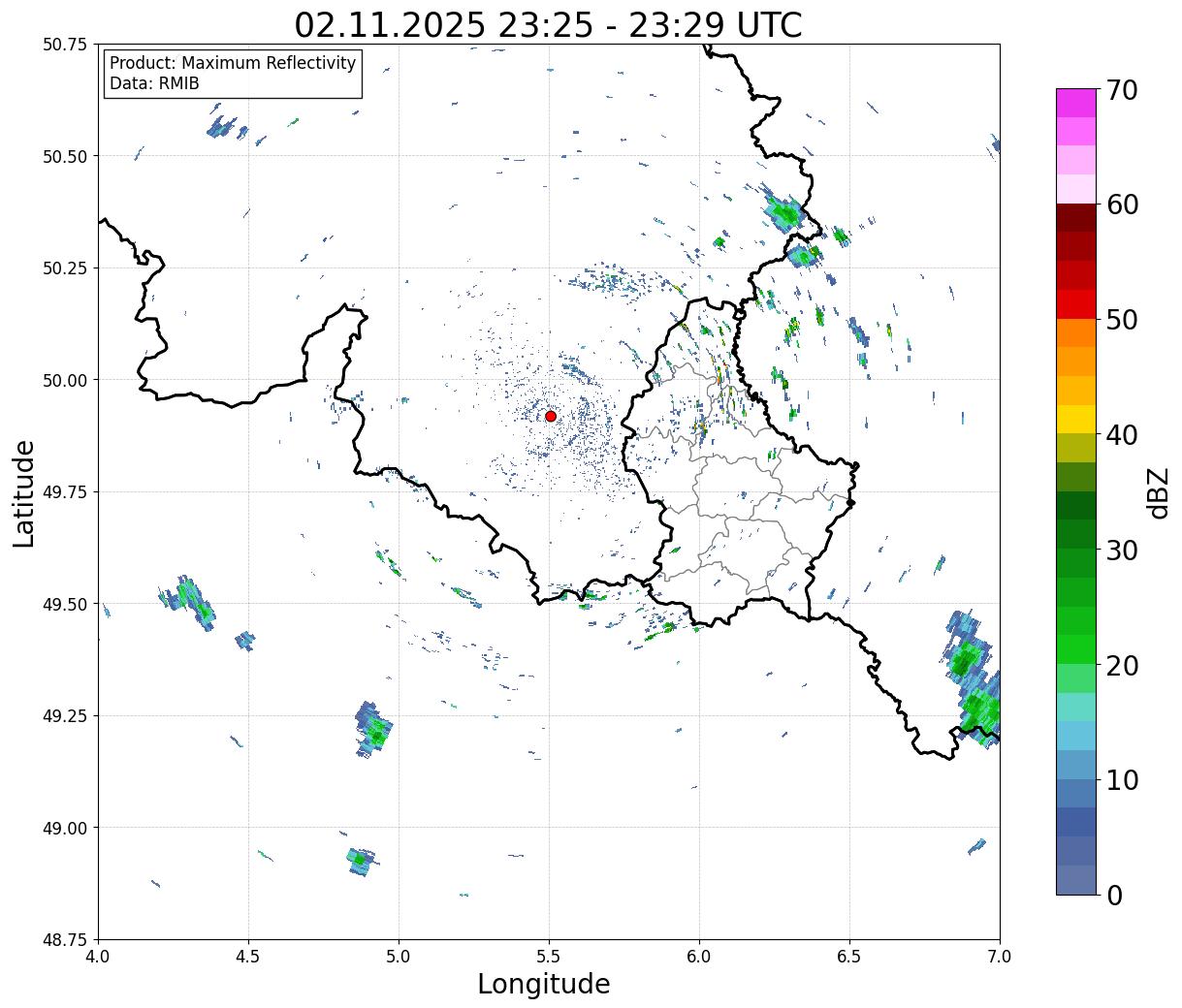This screenshot has width=1182, height=1008.
Task: Click the longitude tick label 4.0
Action: (99, 957)
